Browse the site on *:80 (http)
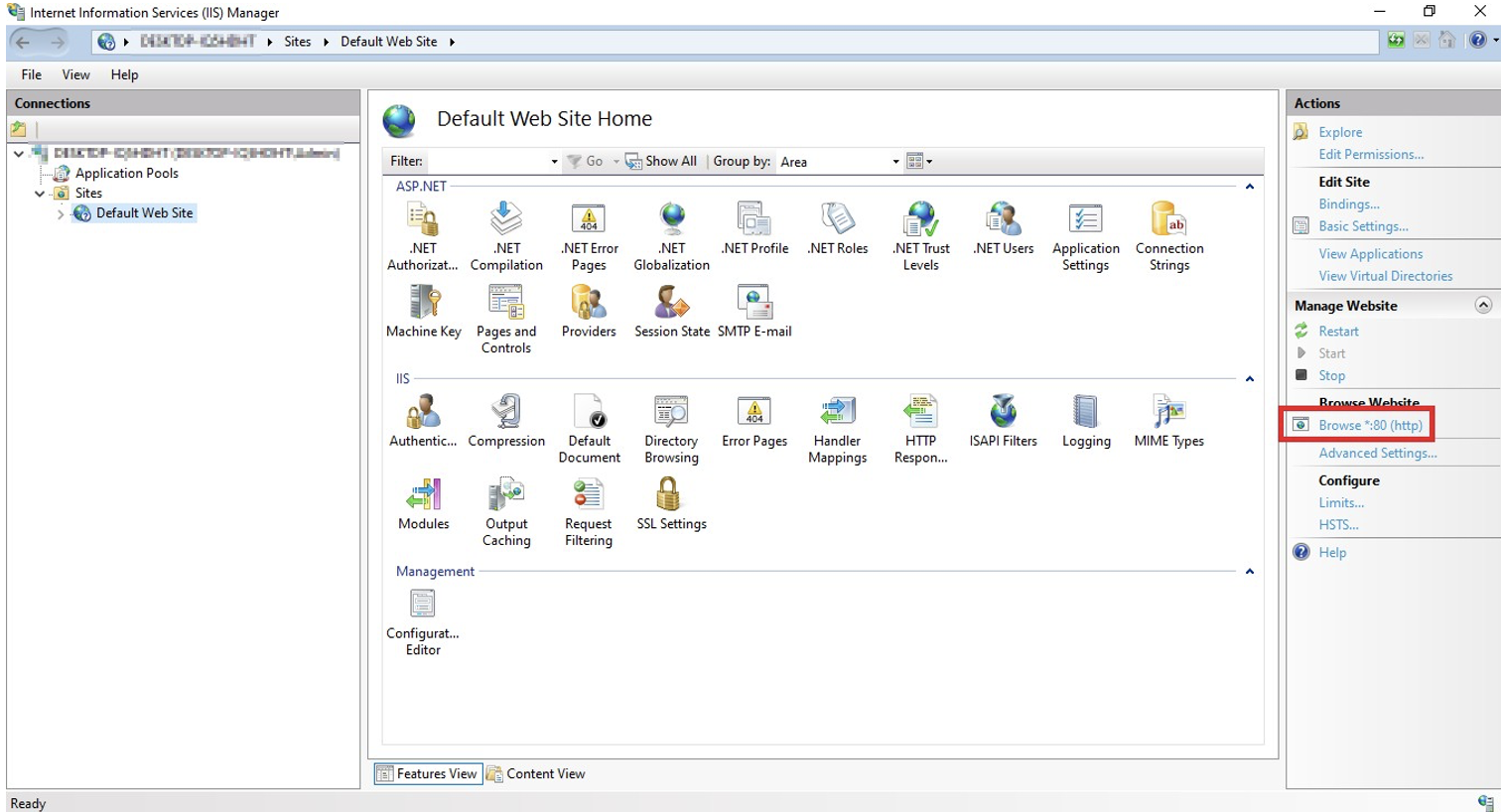 pos(1370,425)
